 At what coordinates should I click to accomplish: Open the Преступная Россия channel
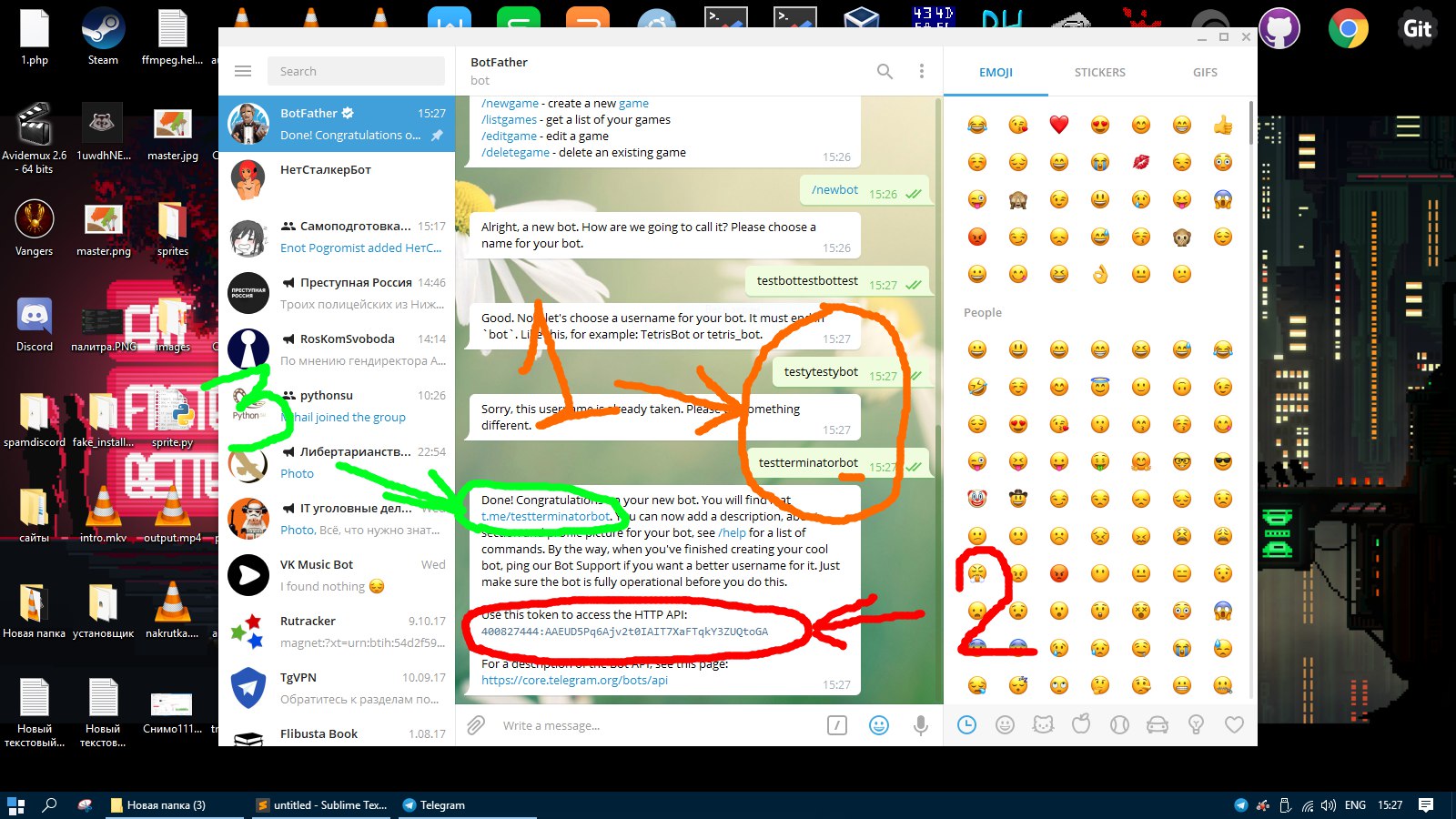tap(337, 293)
